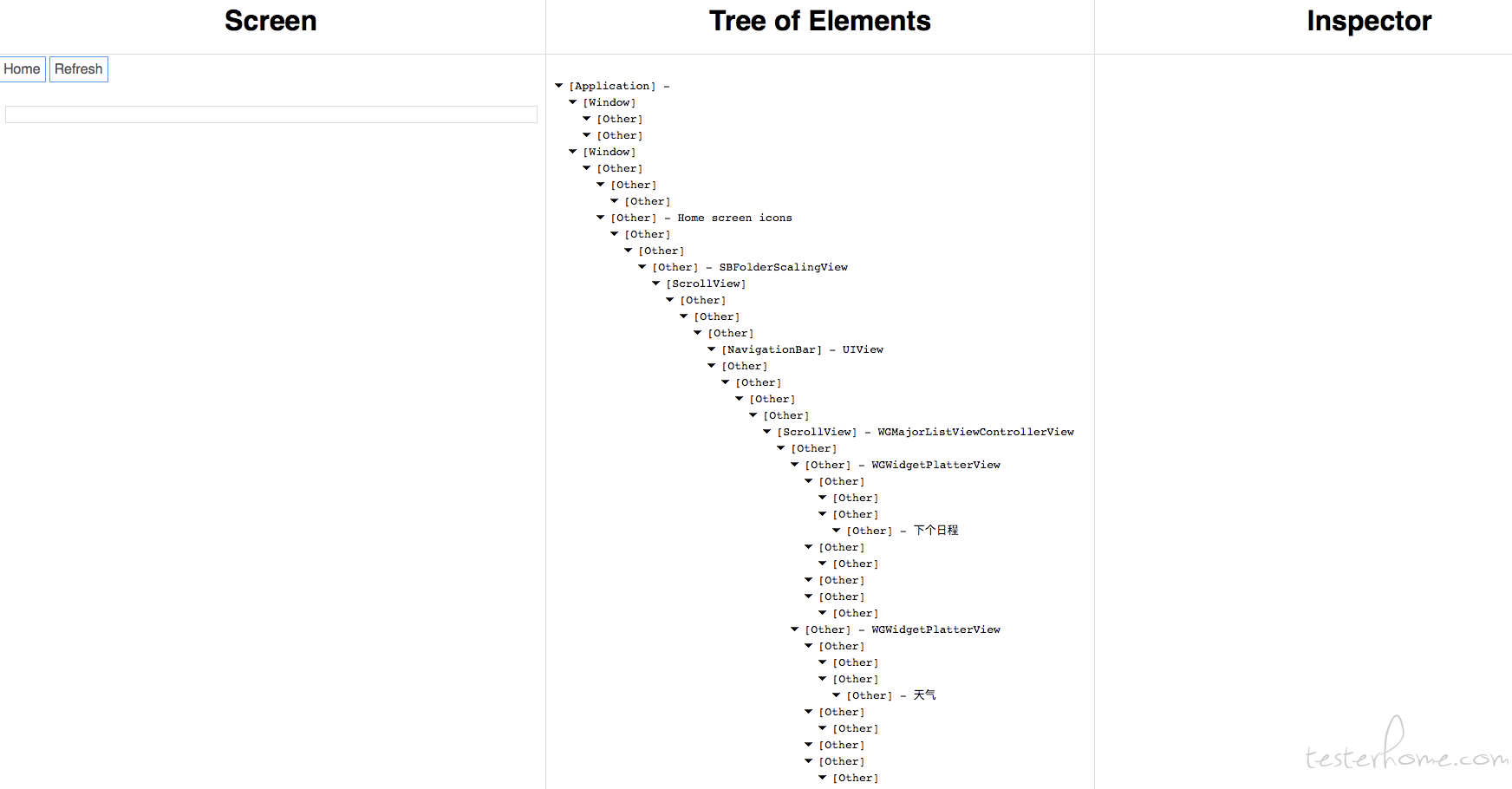Image resolution: width=1512 pixels, height=789 pixels.
Task: Select the SBFolderScalingView tree element
Action: point(750,267)
